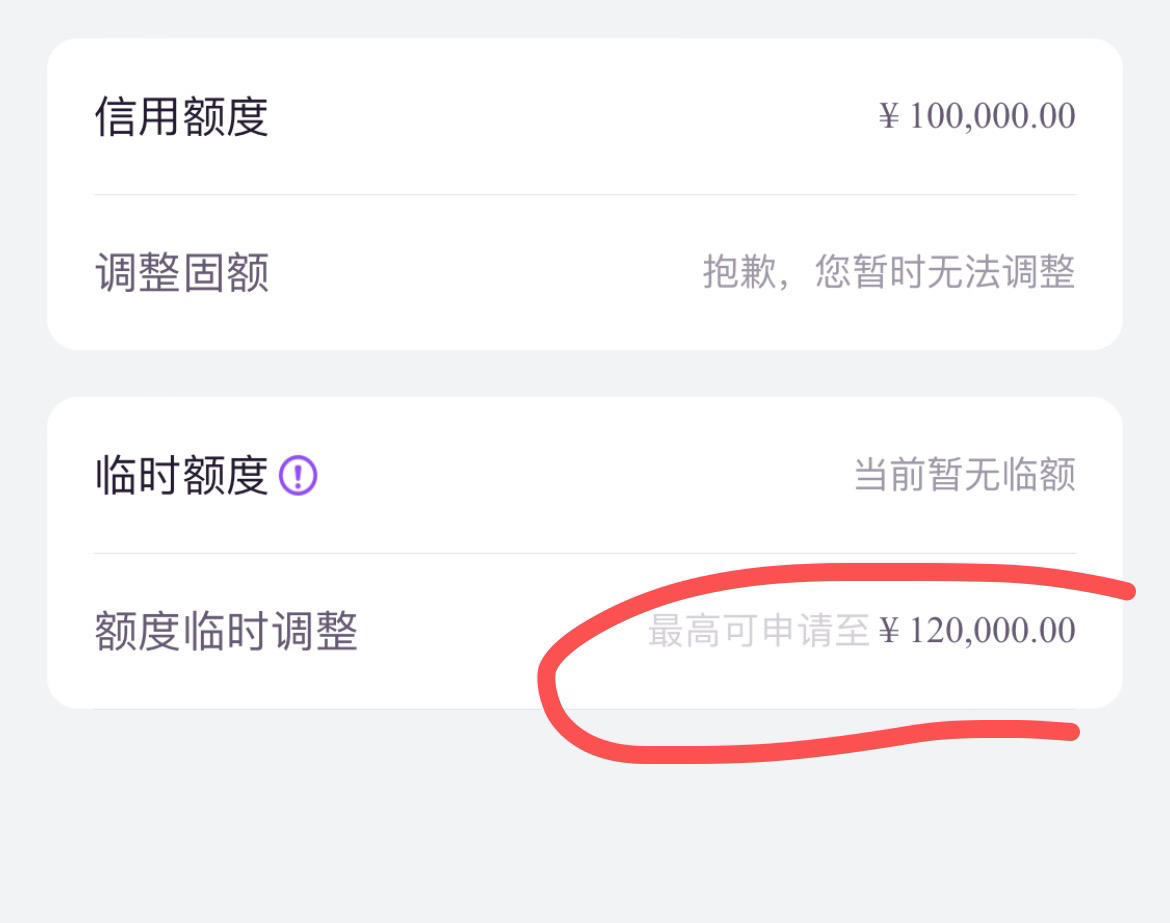
Task: Click the gap between the two cards
Action: pos(584,373)
